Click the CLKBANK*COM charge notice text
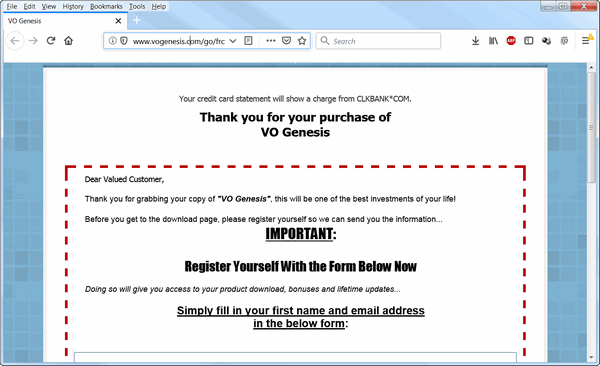Screen dimensions: 600x366 point(295,99)
